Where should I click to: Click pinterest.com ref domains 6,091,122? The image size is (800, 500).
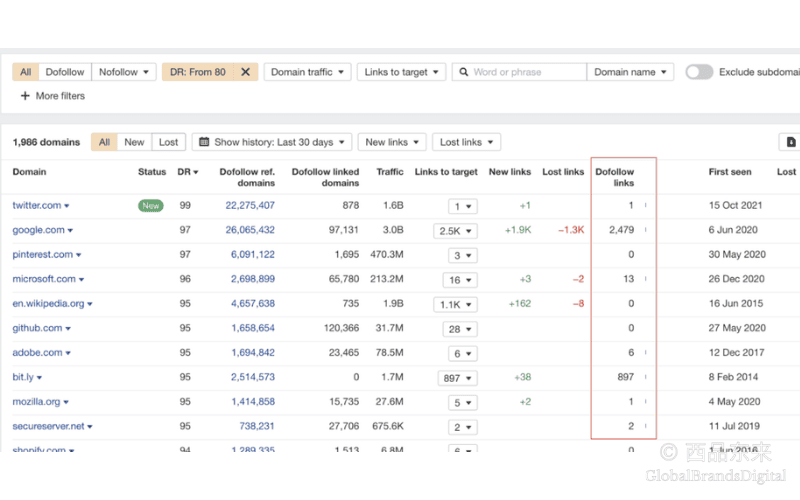[x=253, y=254]
